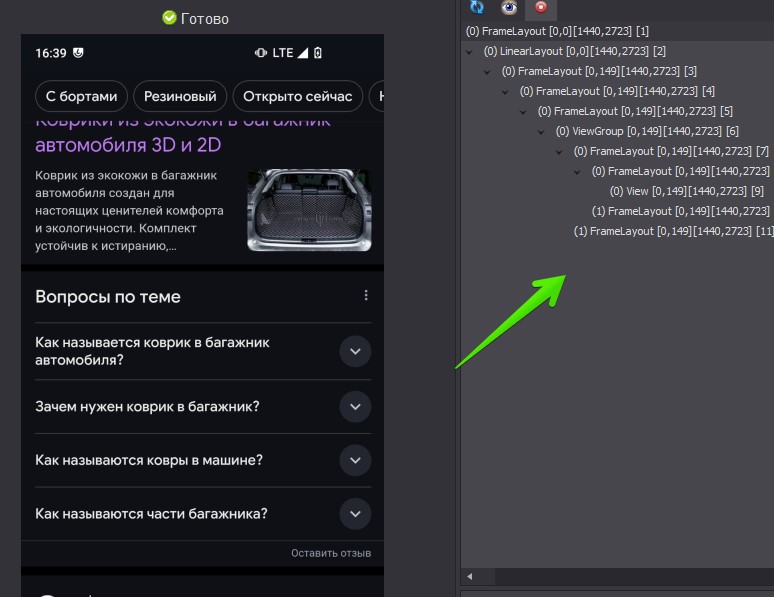Collapse the LinearLayout [2] node arrow
Image resolution: width=774 pixels, height=597 pixels.
click(x=469, y=52)
